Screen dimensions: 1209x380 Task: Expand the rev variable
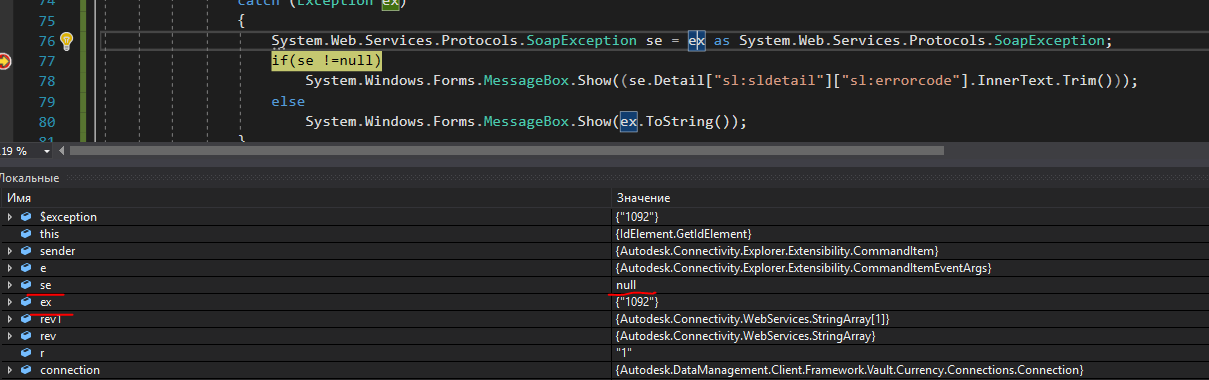tap(10, 335)
